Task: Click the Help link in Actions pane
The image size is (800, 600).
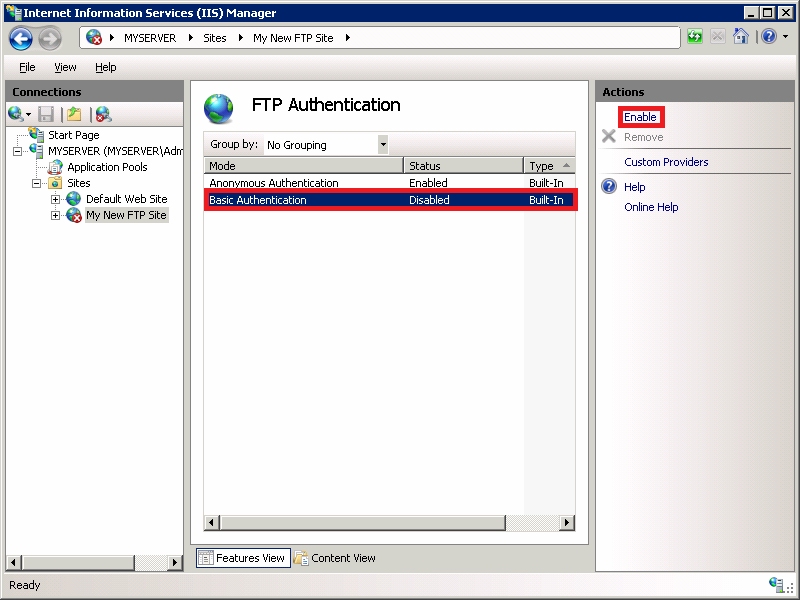Action: (x=634, y=187)
